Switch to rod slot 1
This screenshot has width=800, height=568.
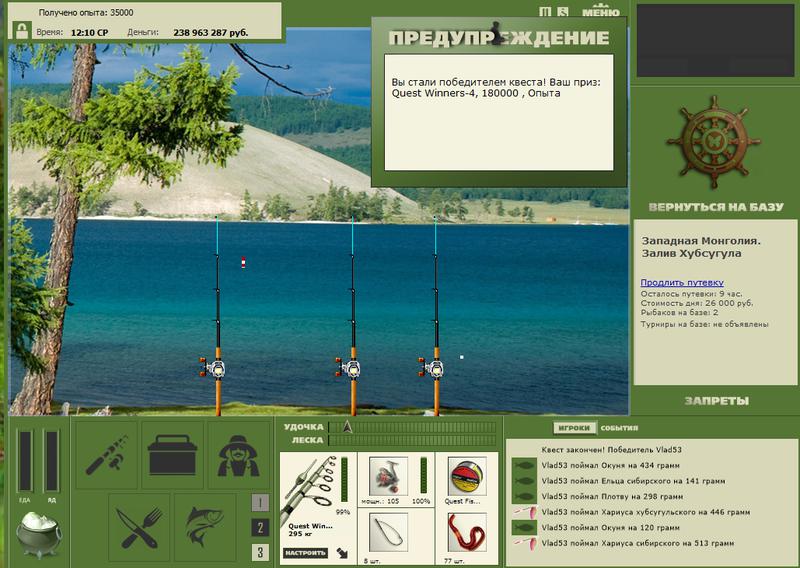(x=260, y=503)
